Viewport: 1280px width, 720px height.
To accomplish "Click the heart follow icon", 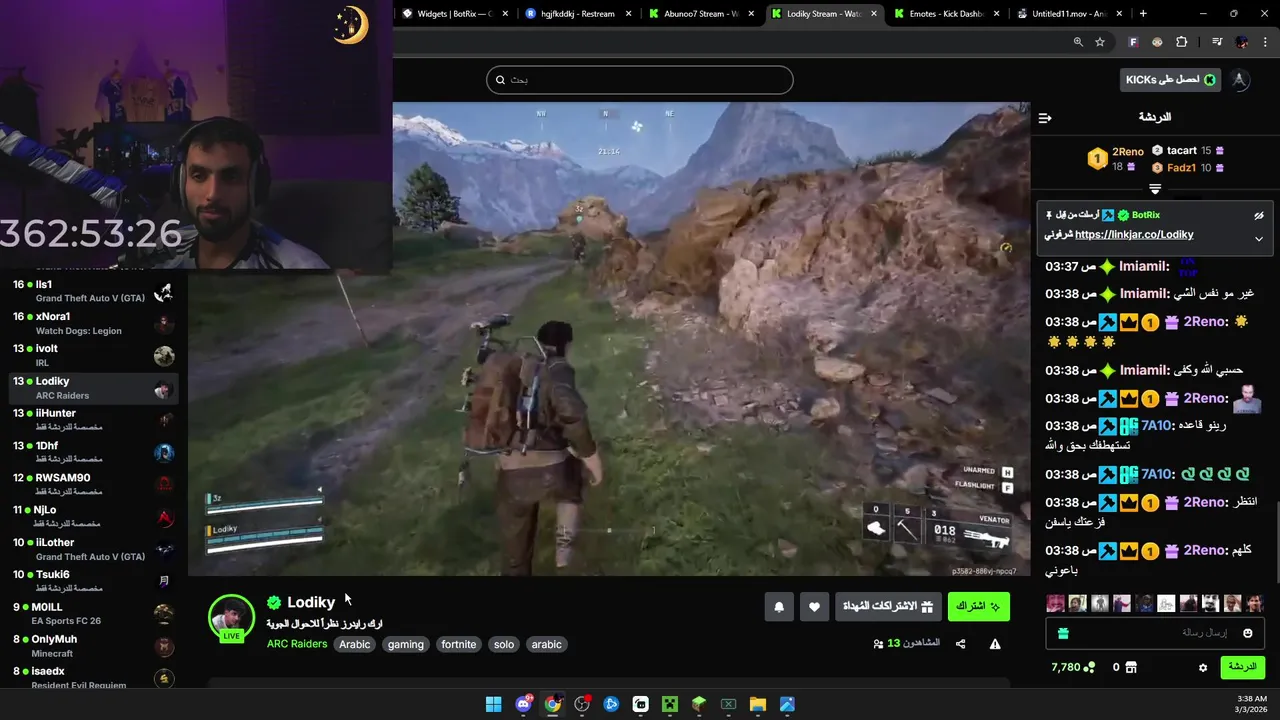I will point(814,606).
